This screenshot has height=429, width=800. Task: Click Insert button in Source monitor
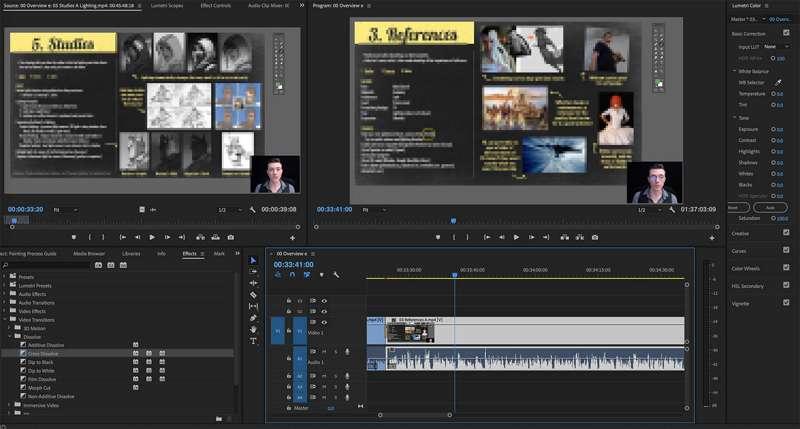click(x=201, y=237)
